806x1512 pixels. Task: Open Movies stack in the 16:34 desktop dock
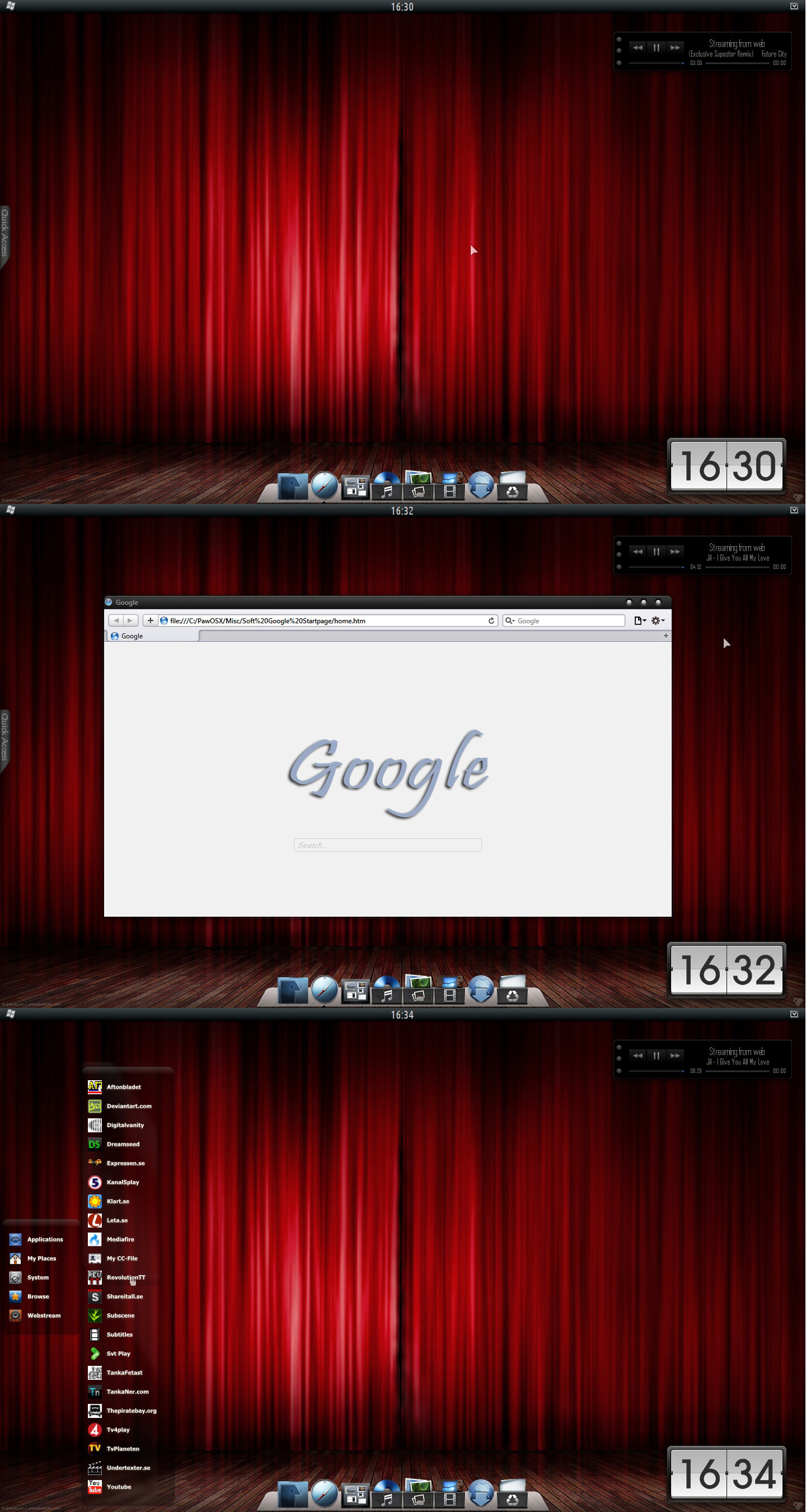[450, 1495]
